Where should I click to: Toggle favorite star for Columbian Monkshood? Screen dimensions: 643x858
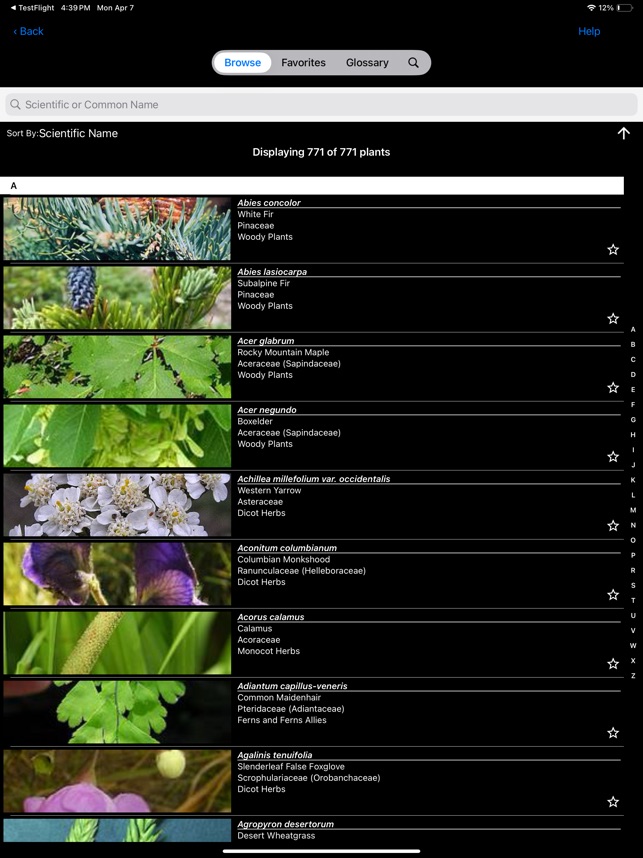click(x=613, y=594)
